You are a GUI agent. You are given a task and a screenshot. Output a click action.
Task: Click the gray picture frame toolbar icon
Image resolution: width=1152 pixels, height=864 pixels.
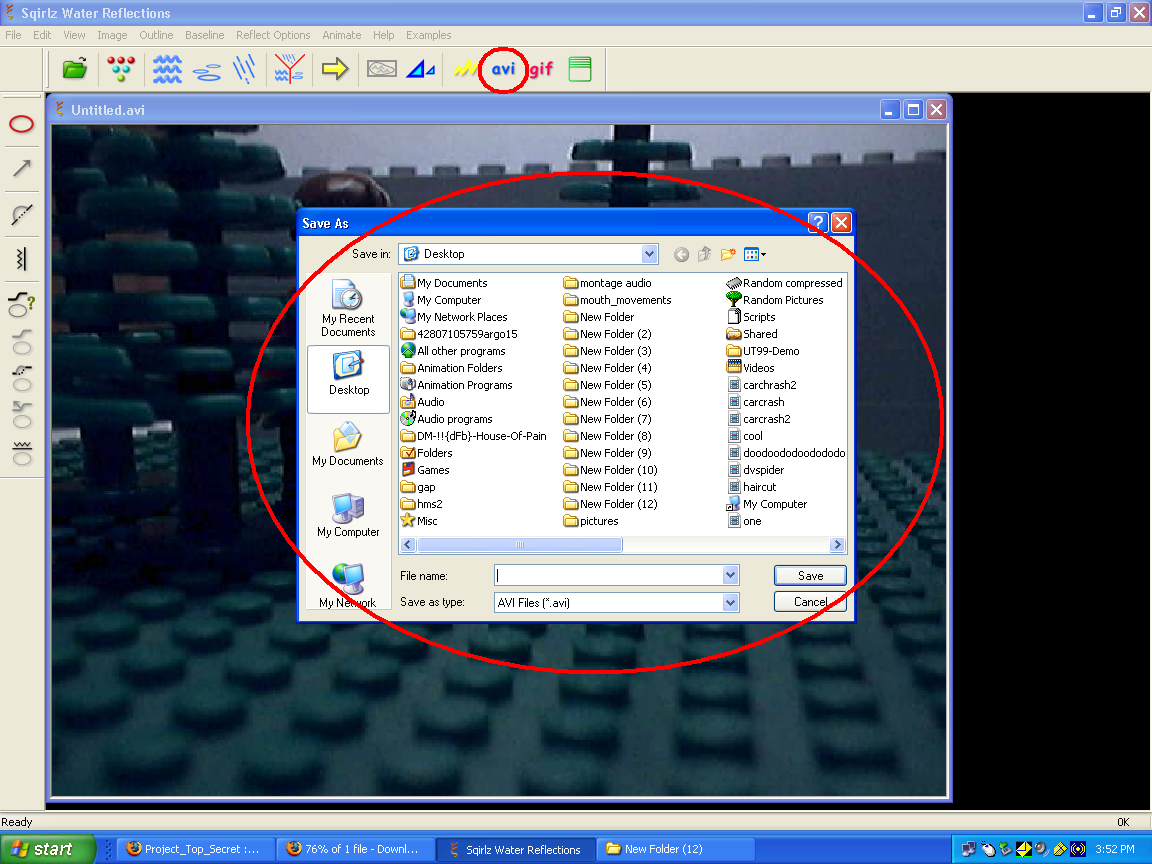[x=382, y=69]
